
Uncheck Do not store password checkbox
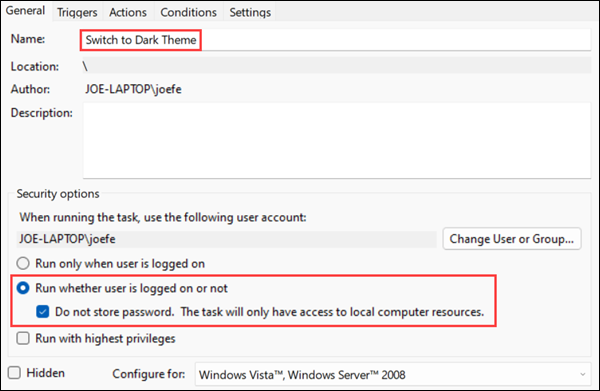42,311
